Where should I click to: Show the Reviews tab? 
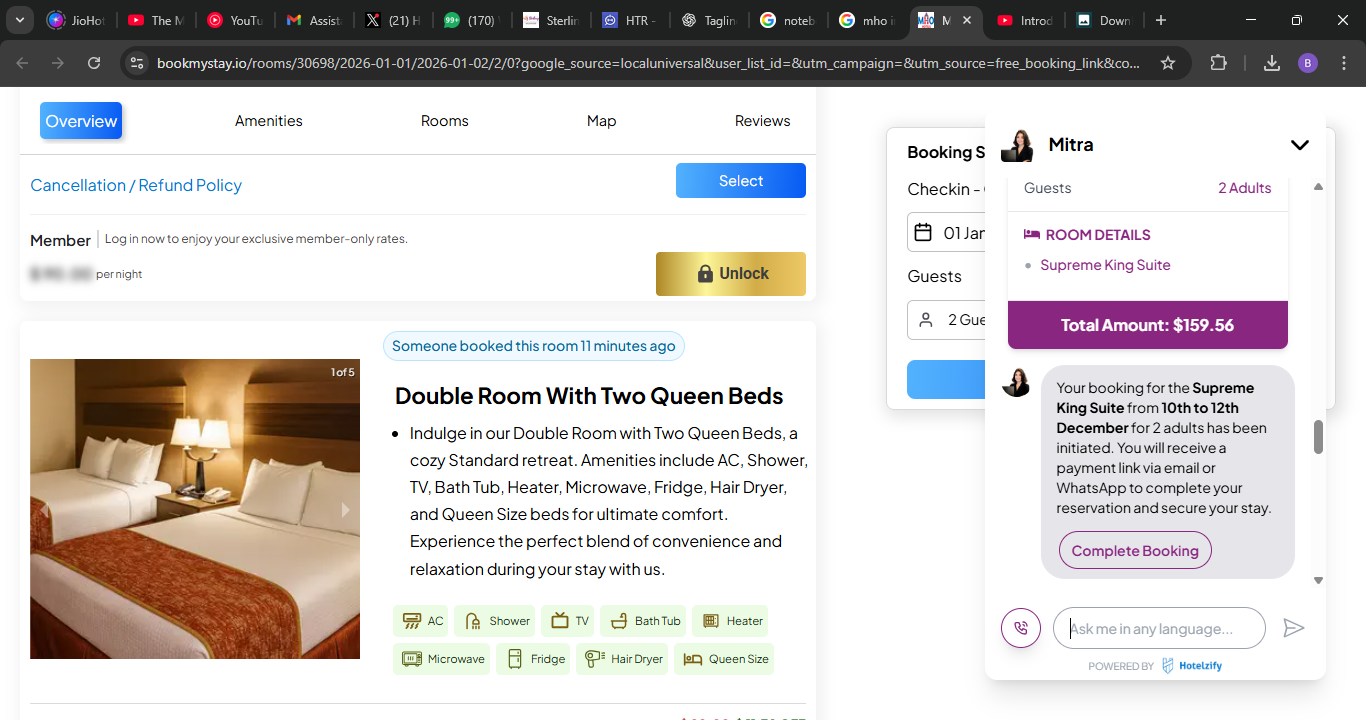click(x=763, y=121)
